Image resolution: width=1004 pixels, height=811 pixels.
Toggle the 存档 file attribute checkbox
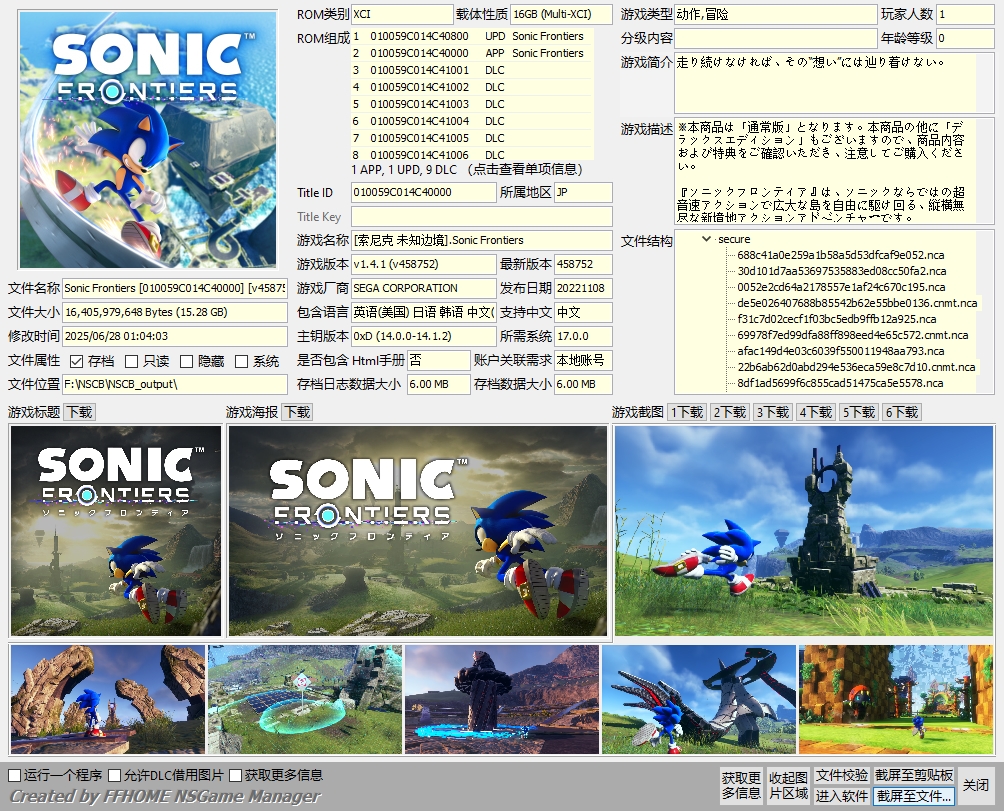pyautogui.click(x=77, y=362)
